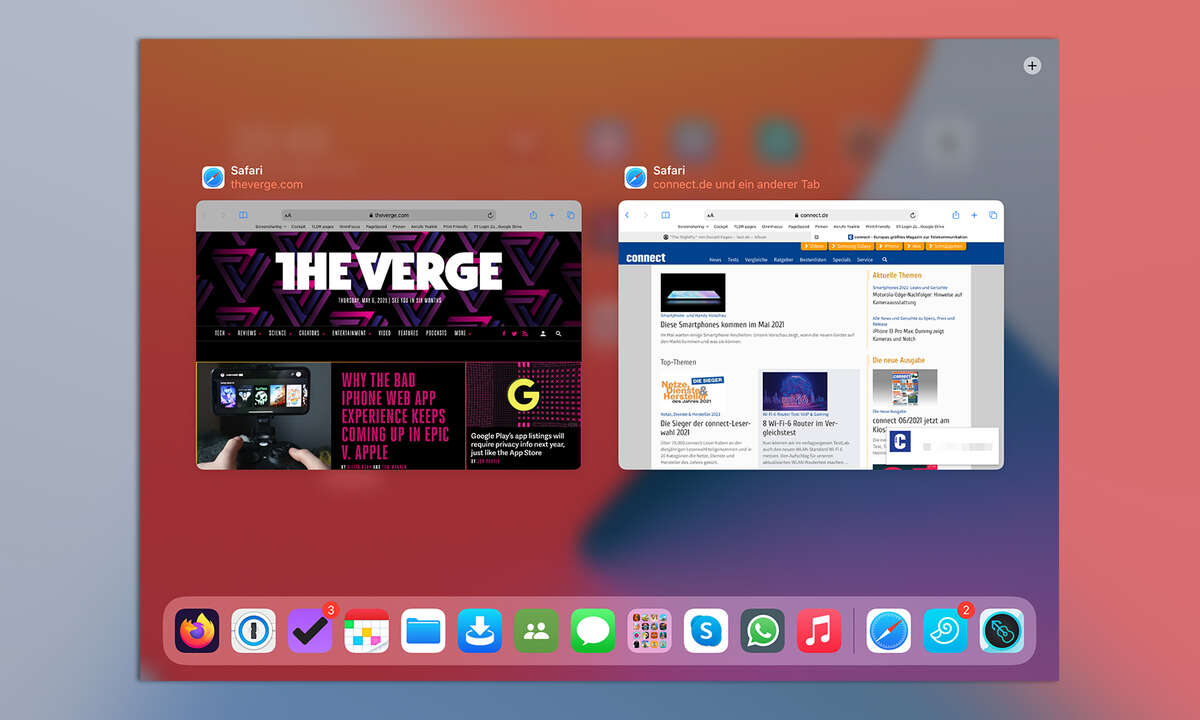Expand More menu in Verge navigation
Image resolution: width=1200 pixels, height=720 pixels.
pyautogui.click(x=462, y=333)
